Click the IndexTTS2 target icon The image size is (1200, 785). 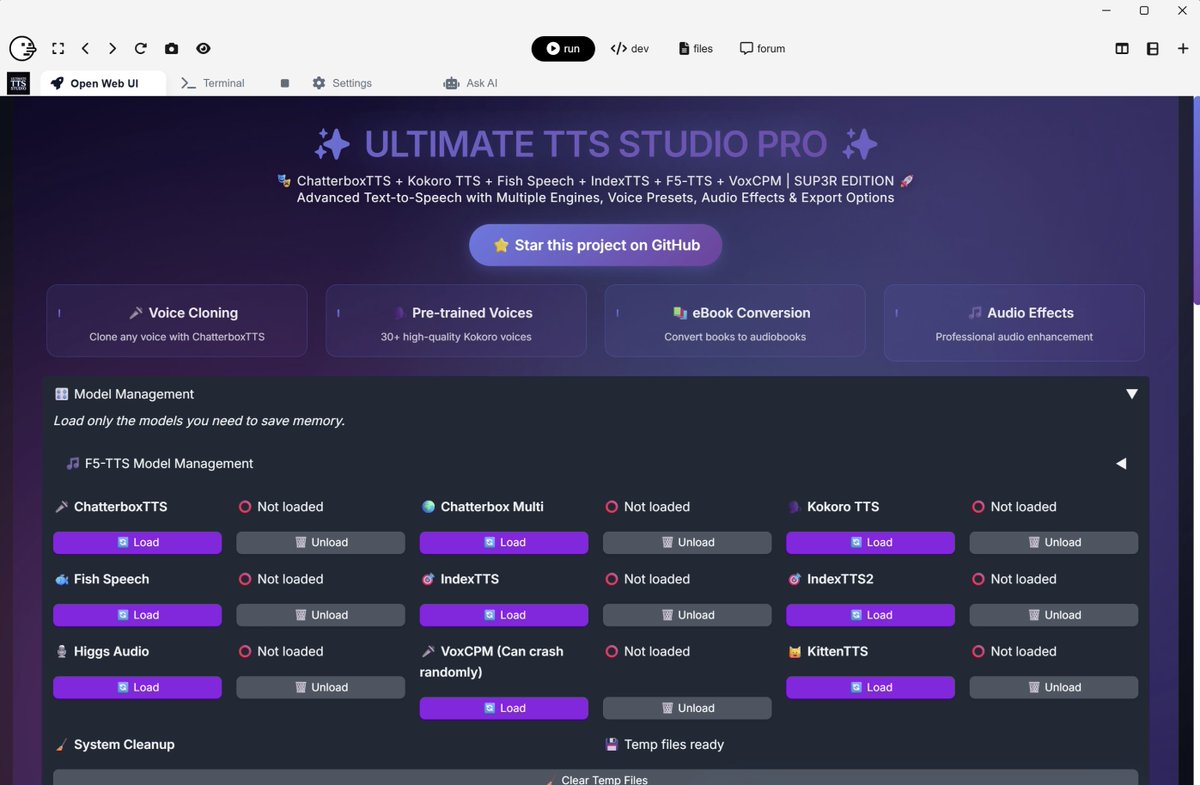click(795, 579)
